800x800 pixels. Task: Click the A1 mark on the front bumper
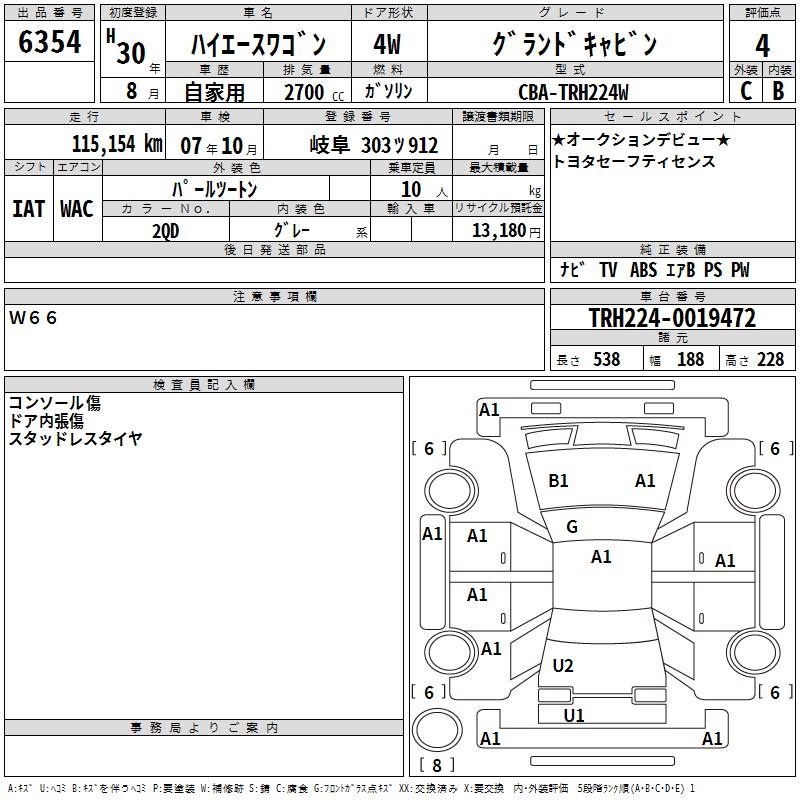[489, 410]
